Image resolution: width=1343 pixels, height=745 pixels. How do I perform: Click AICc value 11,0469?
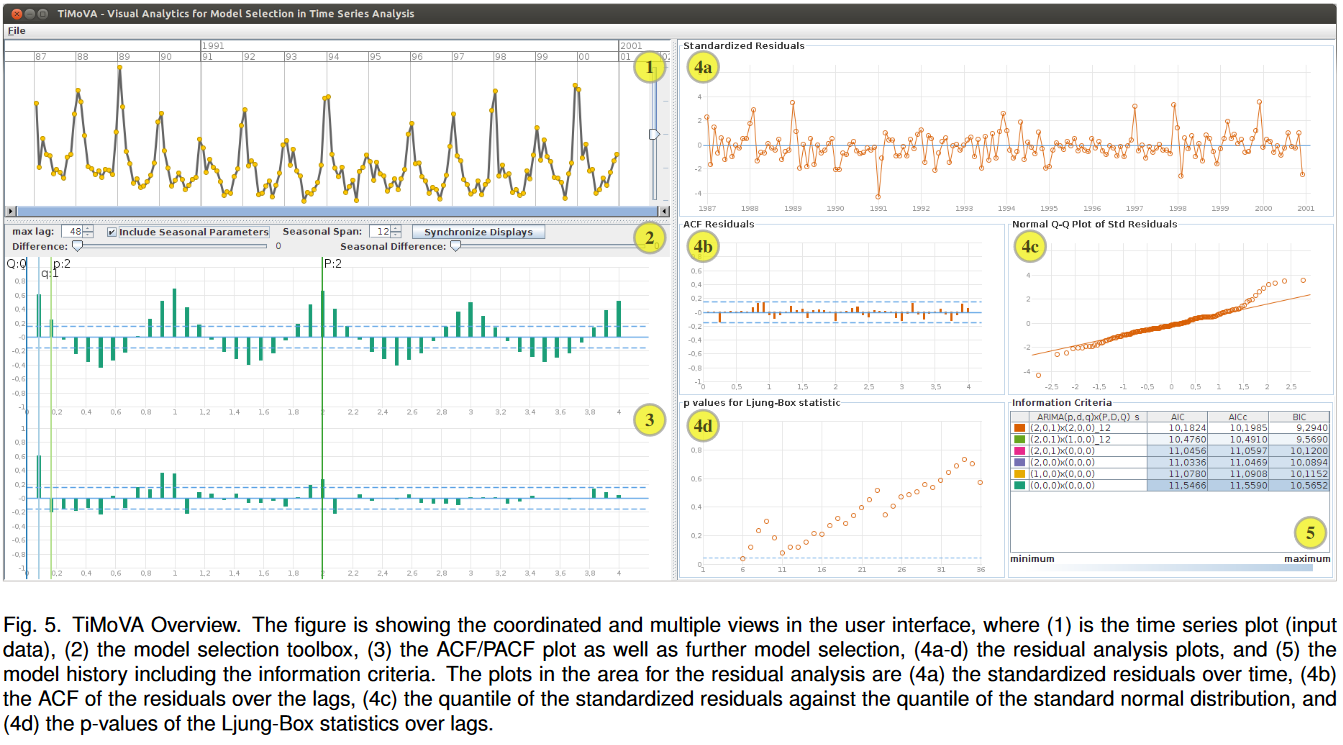(x=1250, y=462)
